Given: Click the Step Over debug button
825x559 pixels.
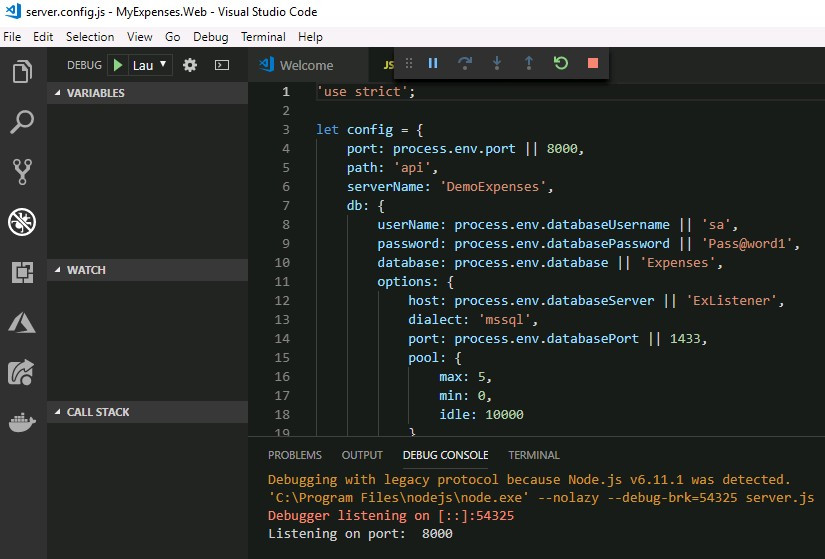Looking at the screenshot, I should pyautogui.click(x=465, y=63).
